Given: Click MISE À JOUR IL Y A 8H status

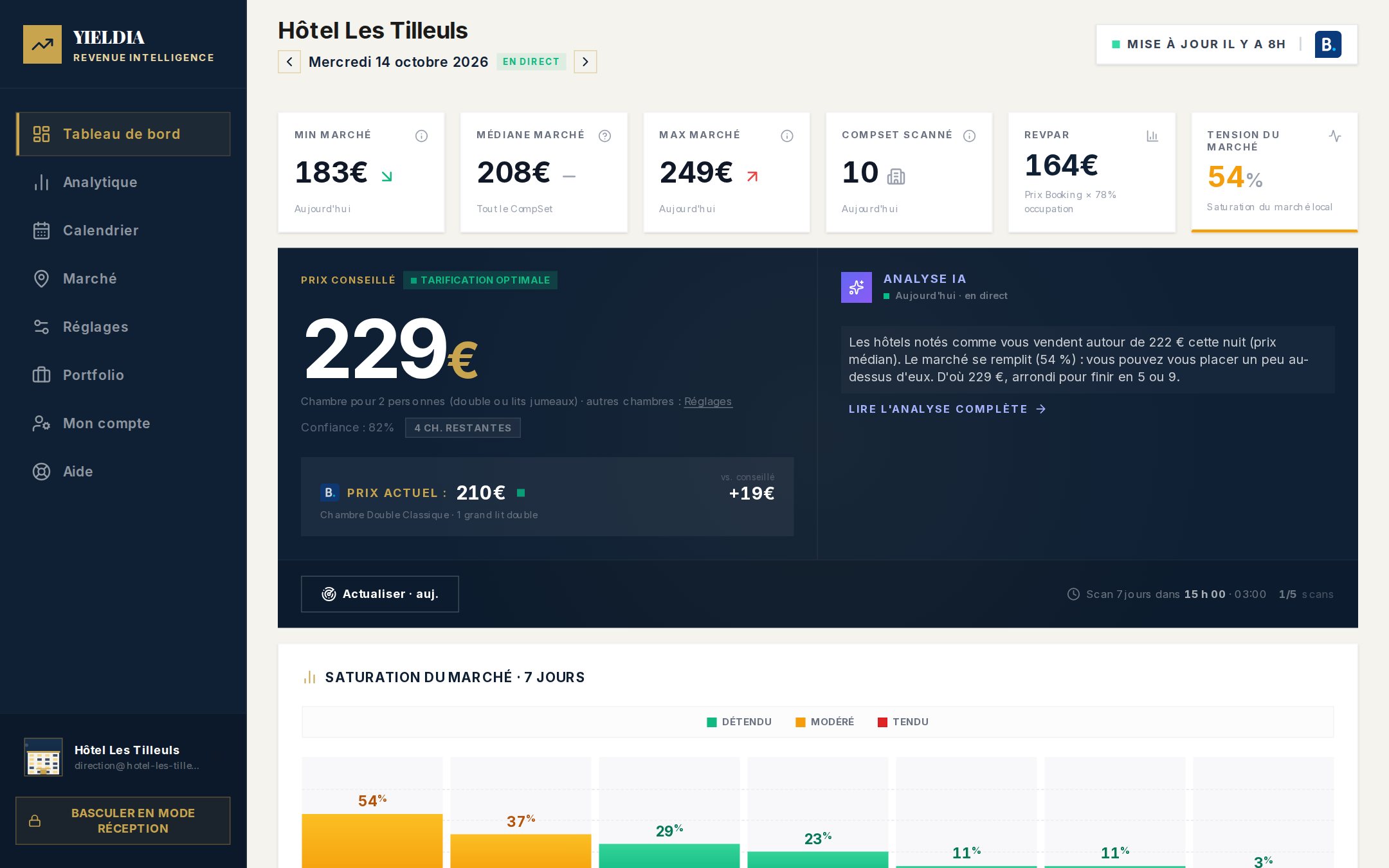Looking at the screenshot, I should click(x=1199, y=44).
